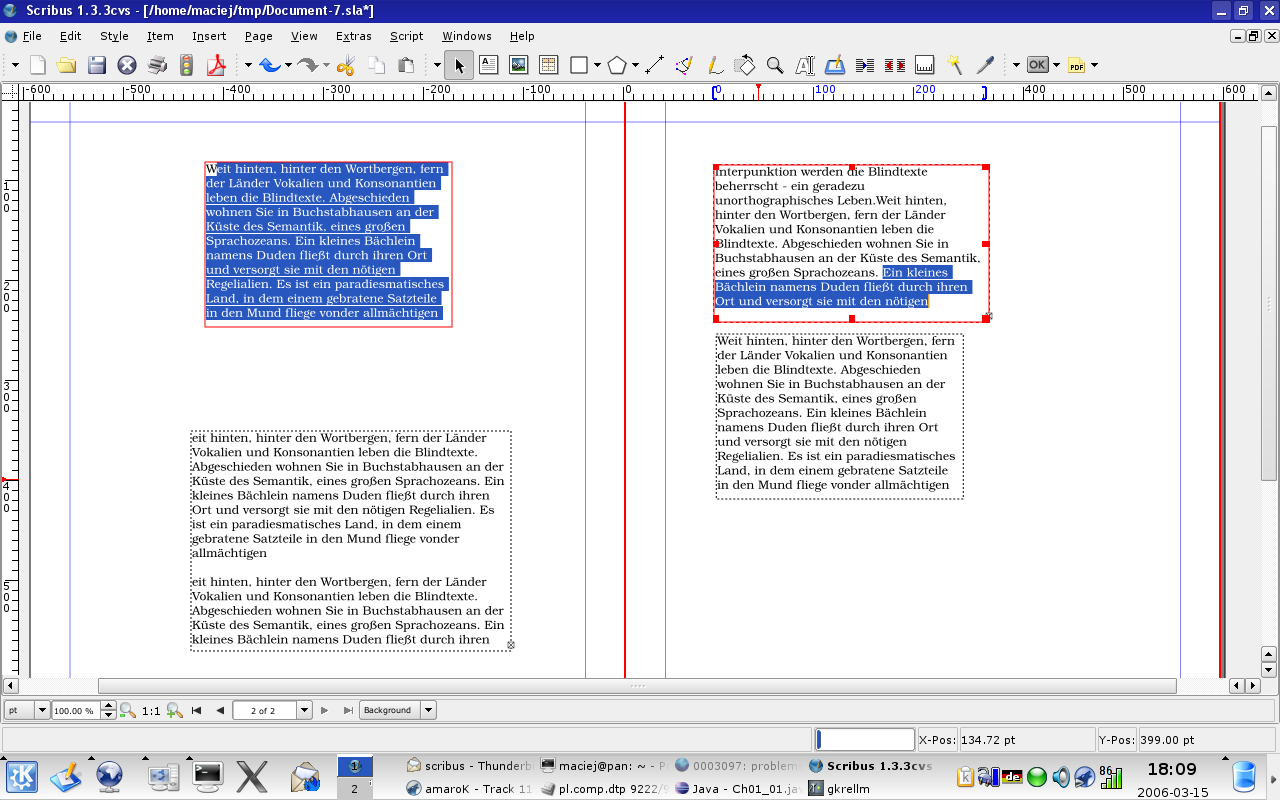Click the 1:1 zoom button
The height and width of the screenshot is (800, 1280).
point(151,710)
